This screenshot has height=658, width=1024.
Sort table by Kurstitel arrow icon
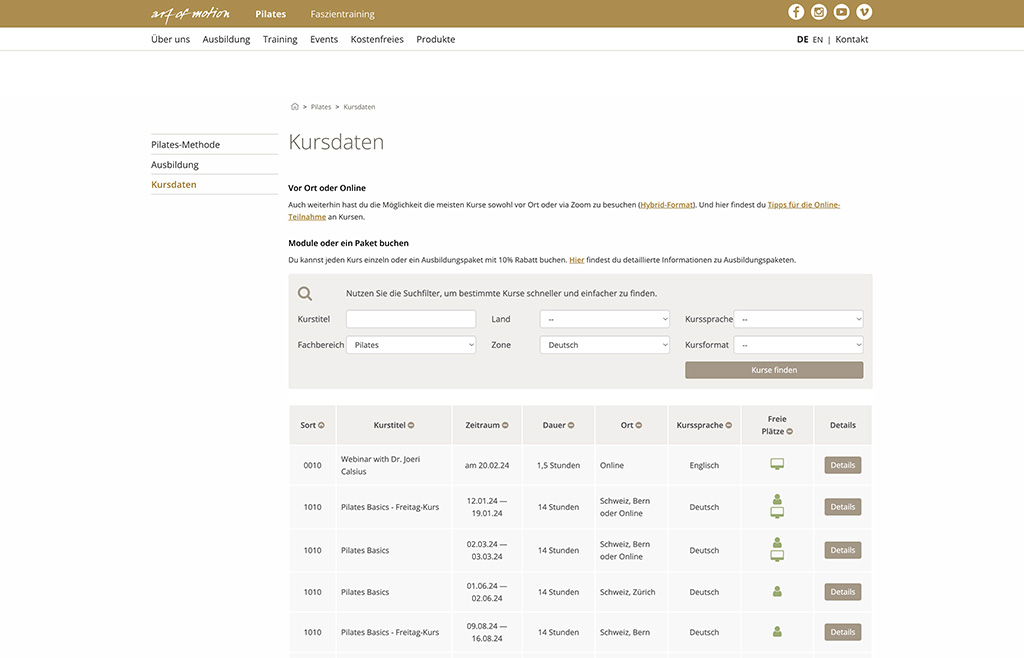click(411, 425)
